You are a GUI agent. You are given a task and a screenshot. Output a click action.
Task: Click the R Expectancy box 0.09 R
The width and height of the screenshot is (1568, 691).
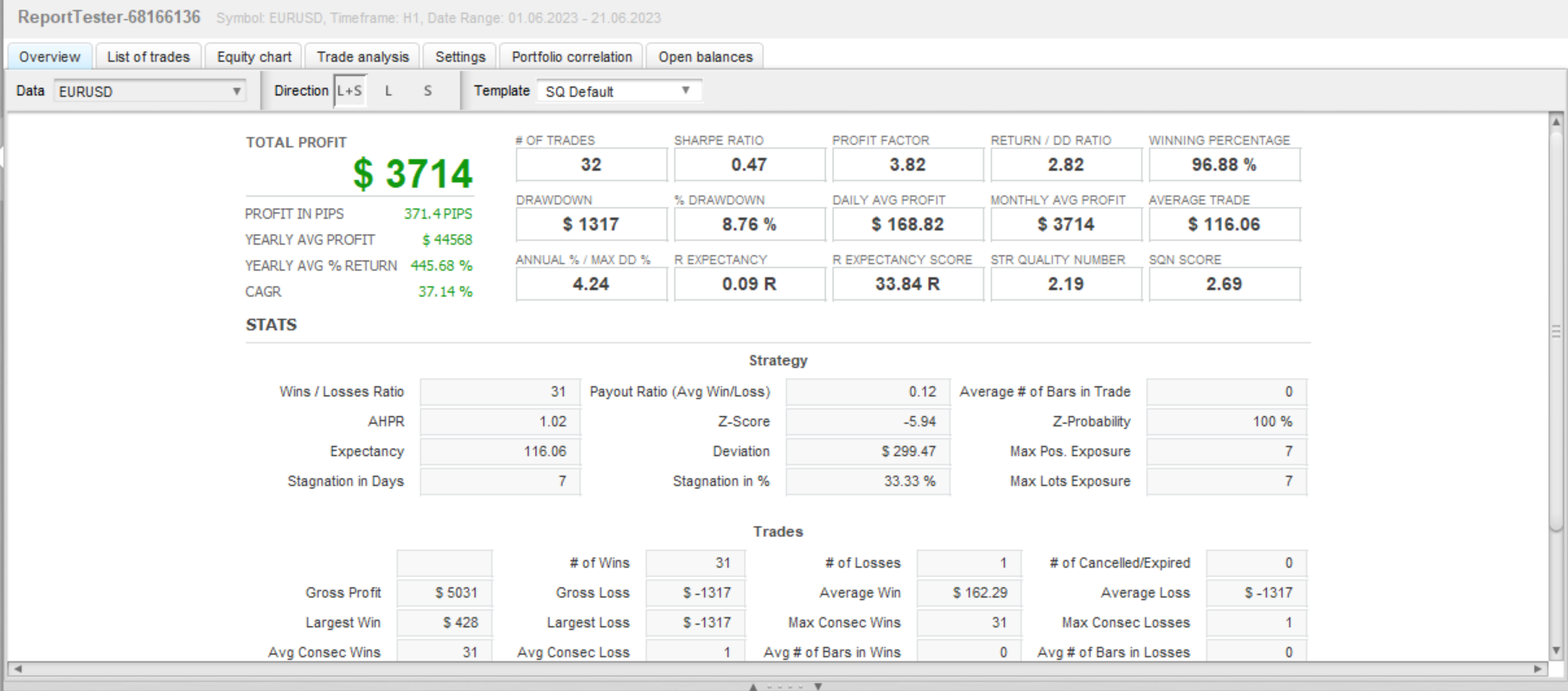750,285
